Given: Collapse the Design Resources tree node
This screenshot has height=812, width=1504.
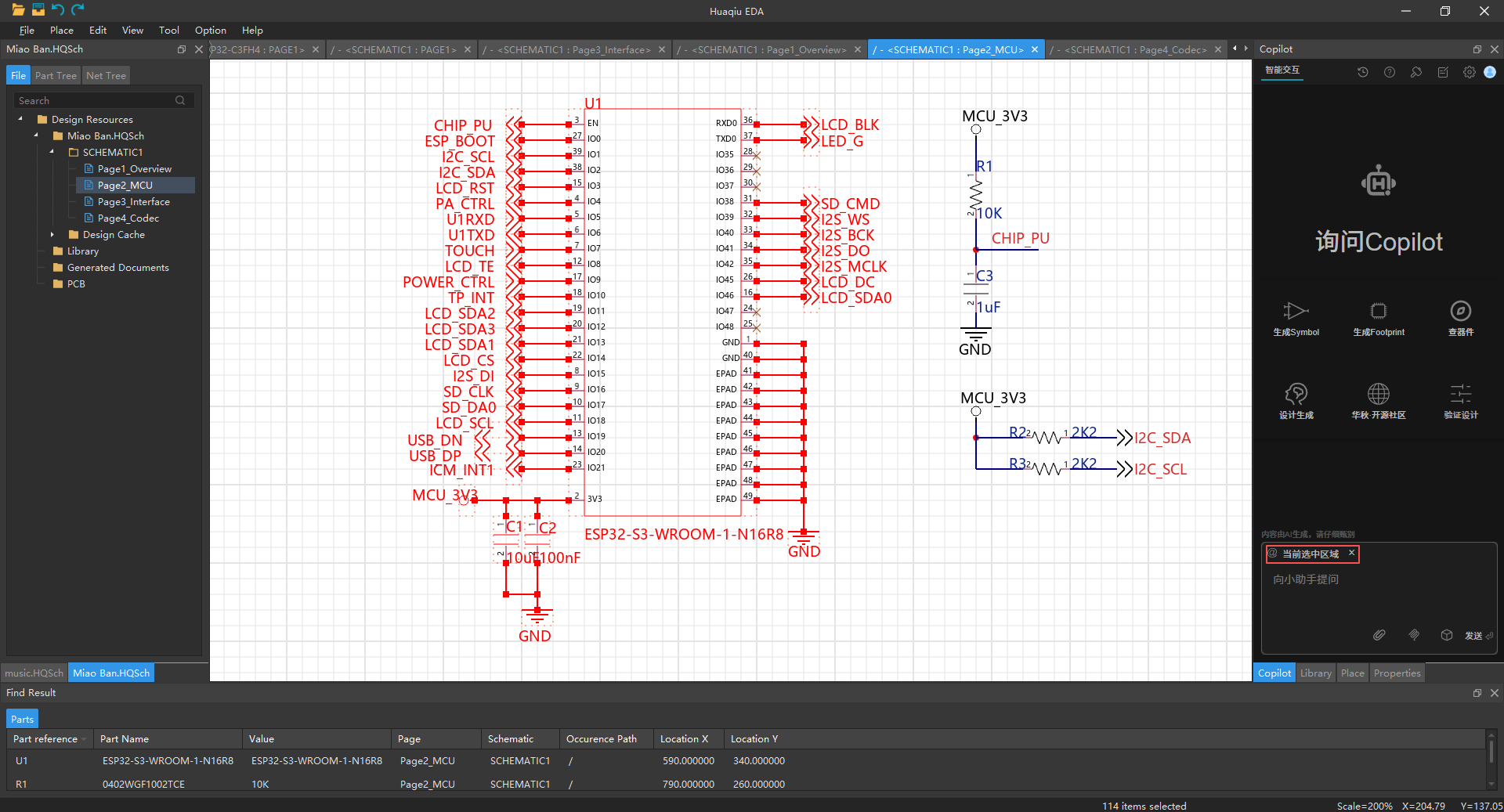Looking at the screenshot, I should pos(20,119).
